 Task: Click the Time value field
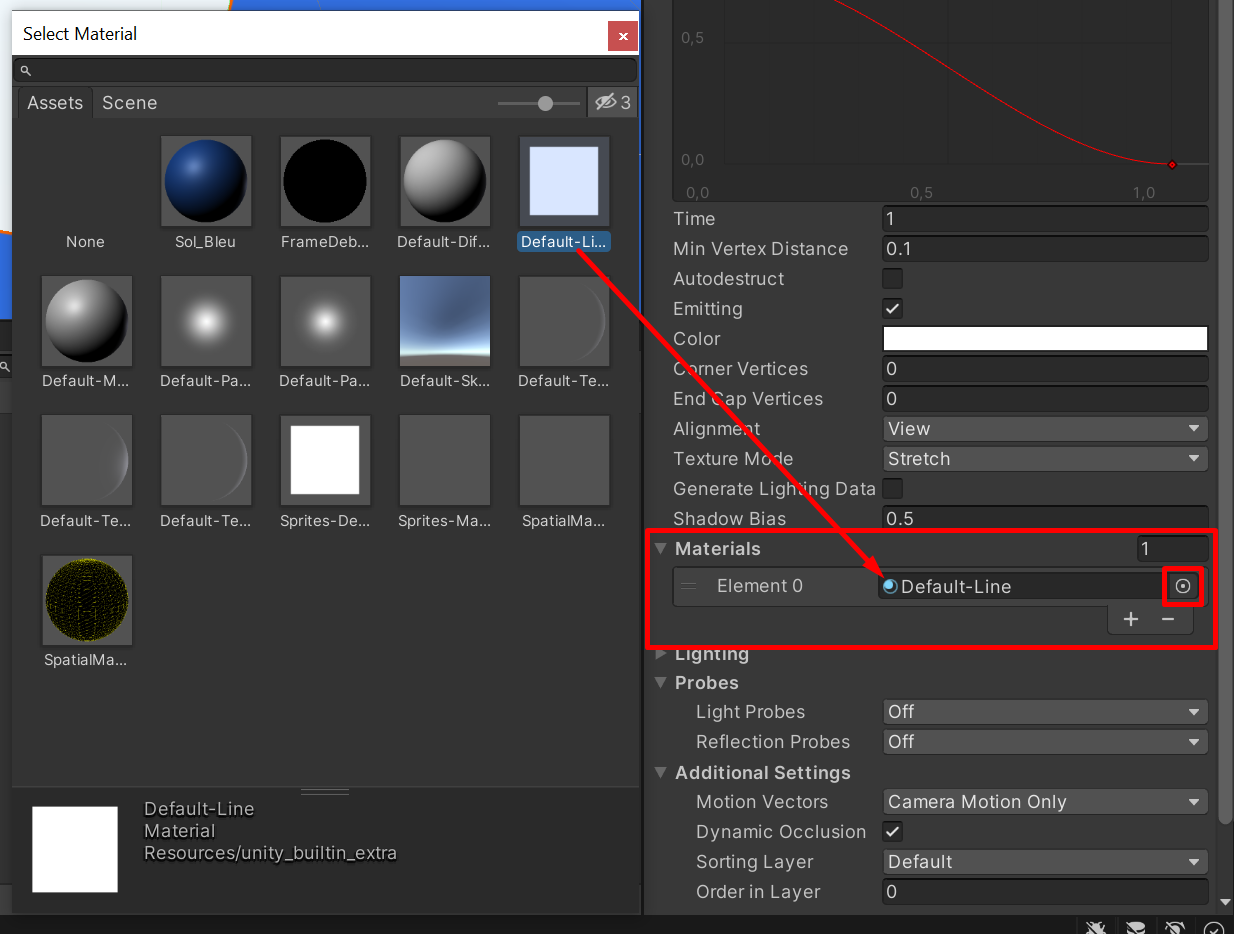pos(1045,218)
